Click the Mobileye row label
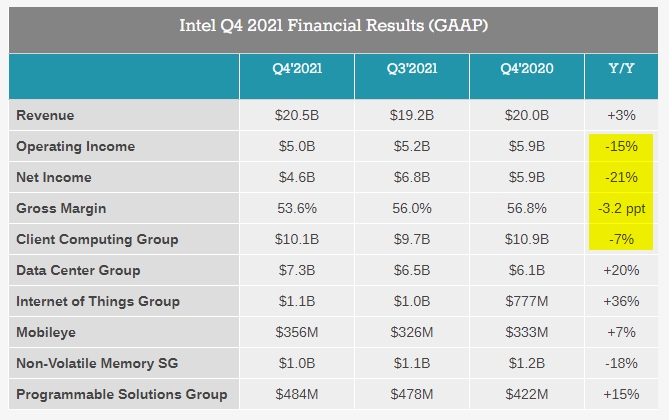The width and height of the screenshot is (669, 420). pos(47,332)
